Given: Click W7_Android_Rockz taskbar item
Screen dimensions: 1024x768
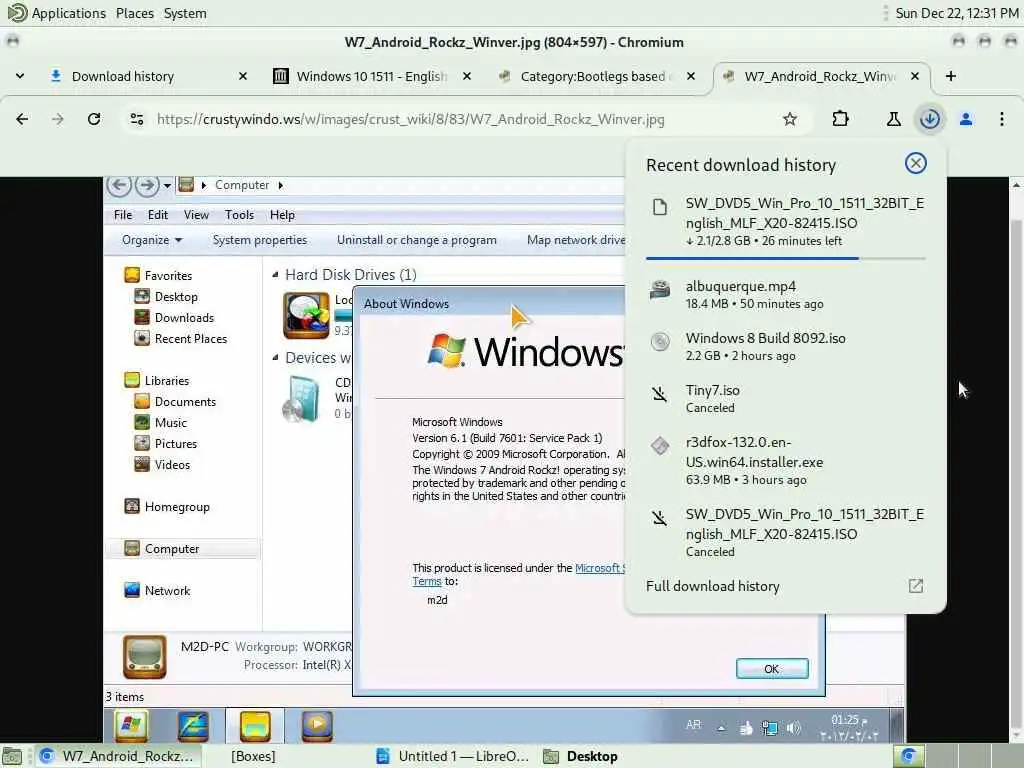Looking at the screenshot, I should click(x=118, y=756).
